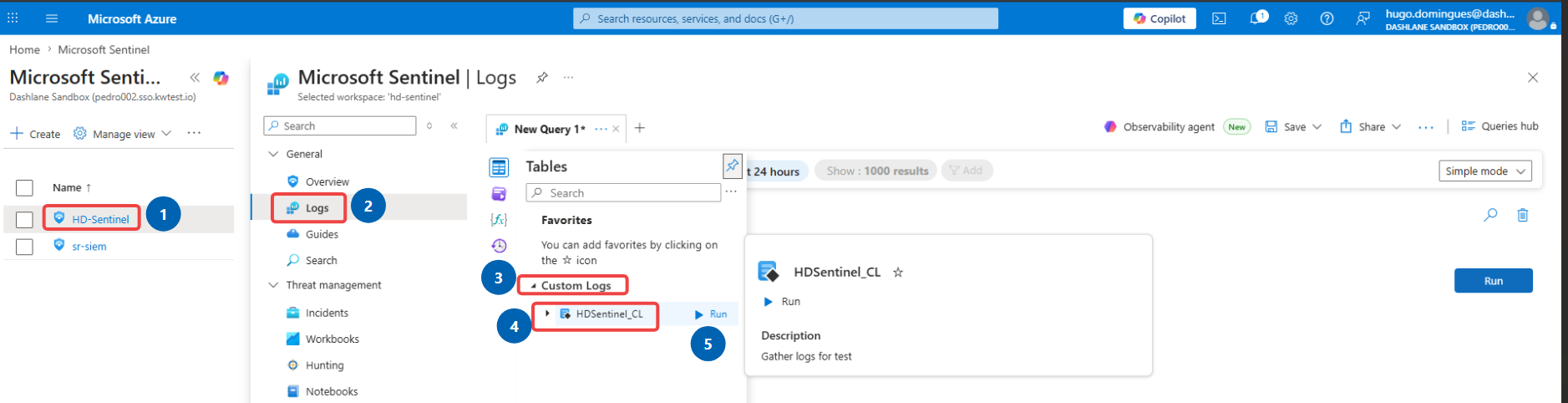This screenshot has width=1568, height=403.
Task: Click Create in Sentinel toolbar
Action: (x=35, y=134)
